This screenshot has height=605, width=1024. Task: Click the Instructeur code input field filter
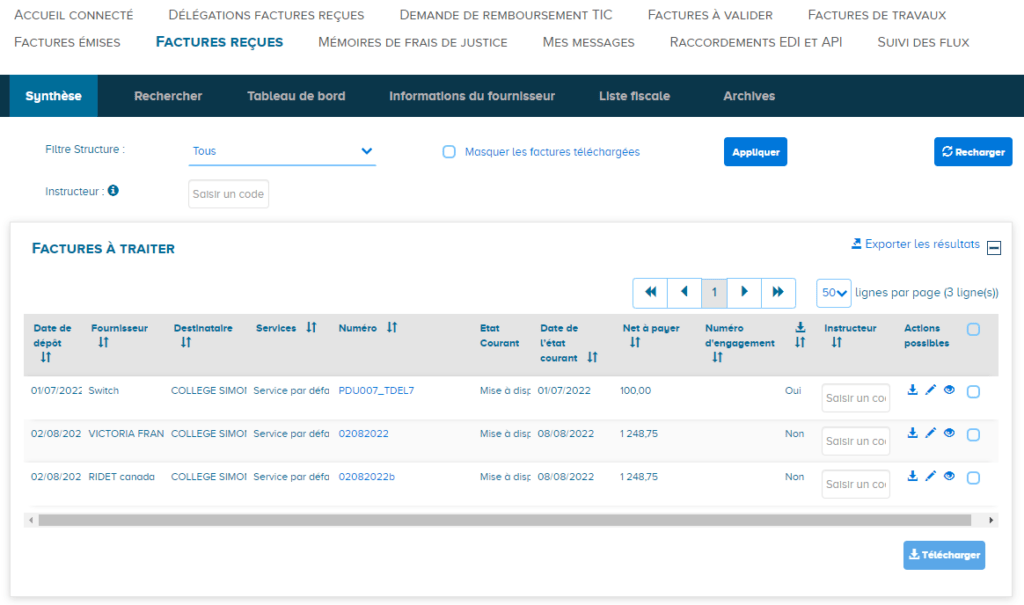pos(228,194)
